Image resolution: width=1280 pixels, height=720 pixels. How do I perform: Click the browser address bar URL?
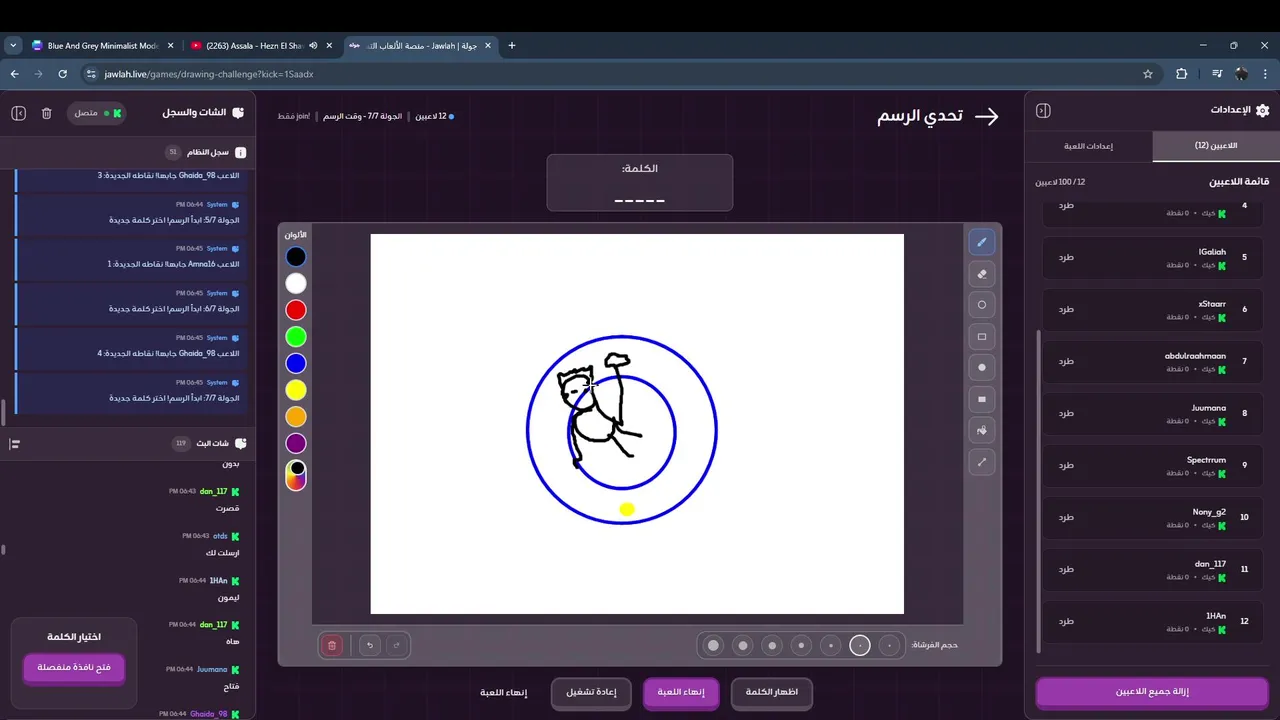pos(208,74)
